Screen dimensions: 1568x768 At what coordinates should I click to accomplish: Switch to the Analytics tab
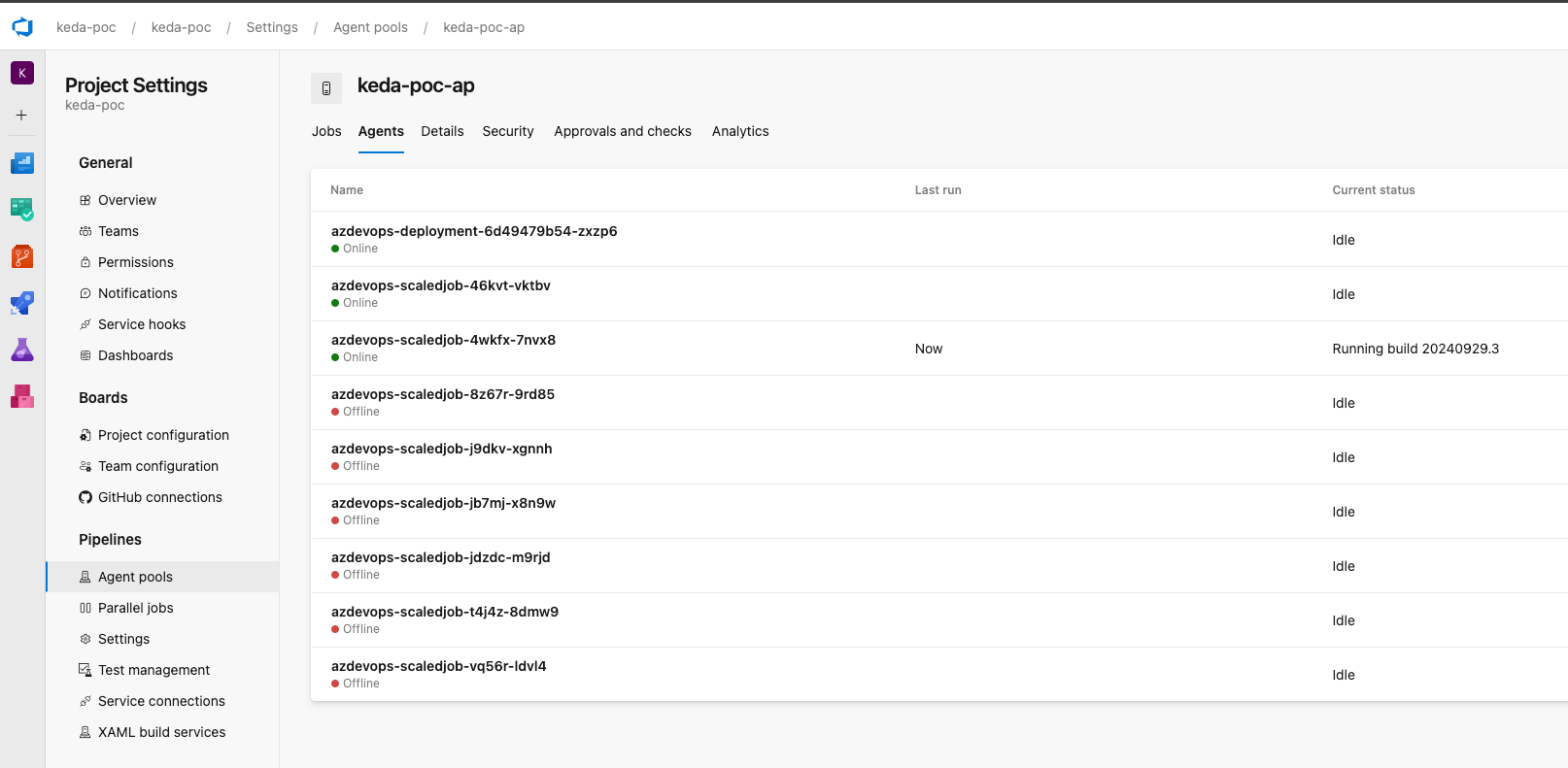740,131
